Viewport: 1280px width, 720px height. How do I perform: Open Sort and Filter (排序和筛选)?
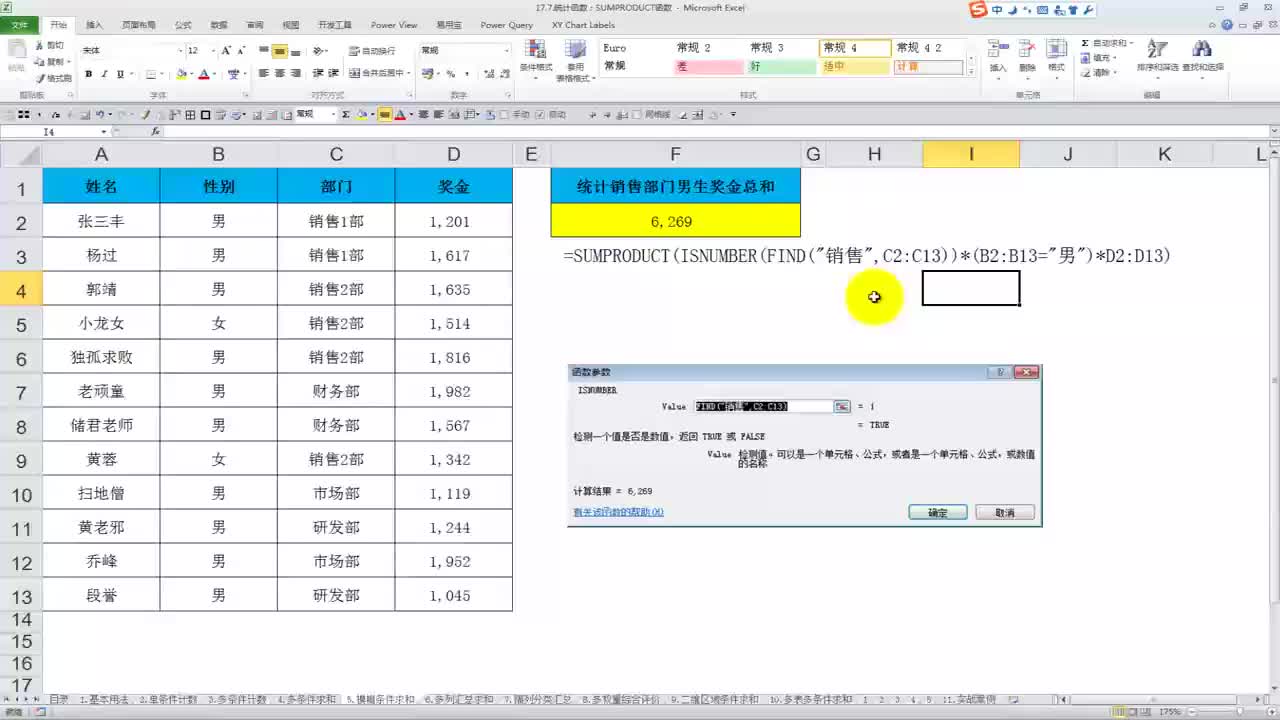coord(1157,57)
